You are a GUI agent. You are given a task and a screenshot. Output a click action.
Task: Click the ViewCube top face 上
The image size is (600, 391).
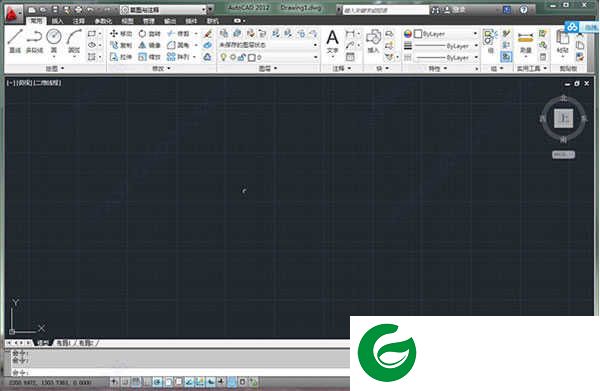pyautogui.click(x=564, y=118)
